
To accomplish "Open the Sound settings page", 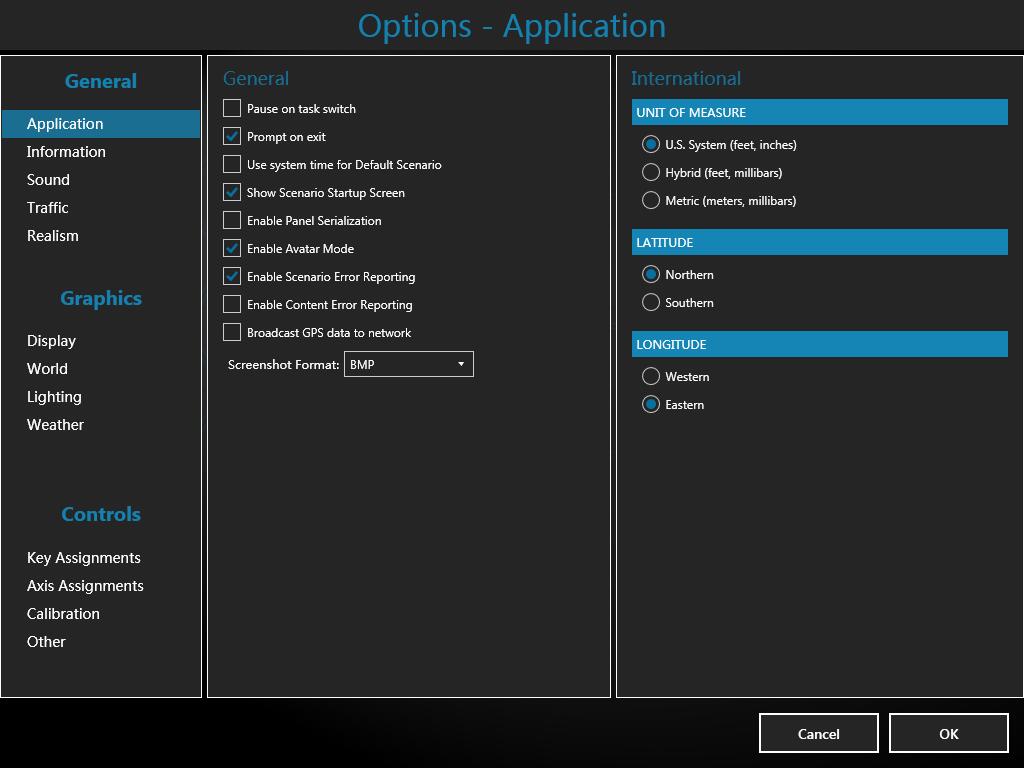I will click(x=48, y=180).
